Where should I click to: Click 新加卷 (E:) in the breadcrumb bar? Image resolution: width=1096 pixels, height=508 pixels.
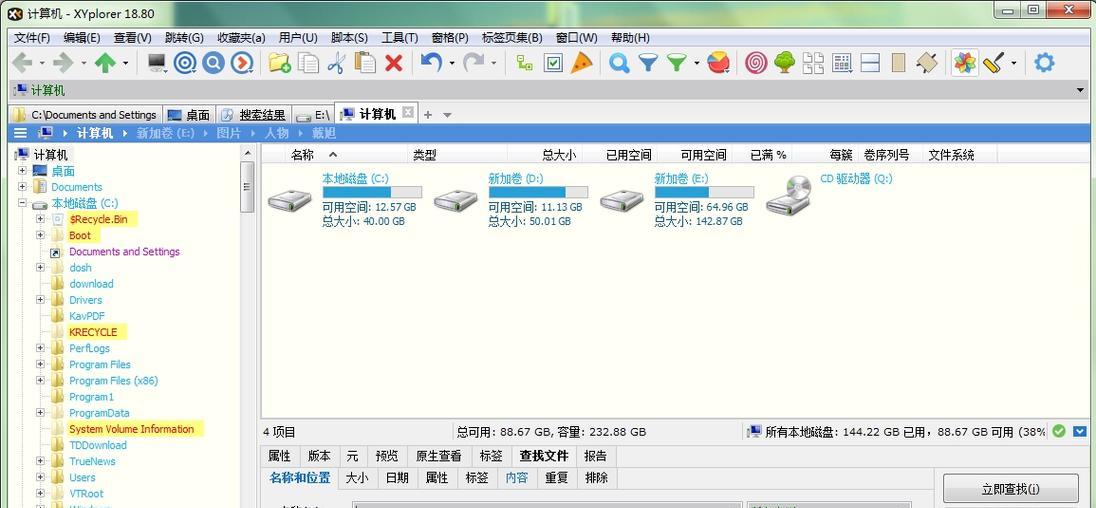166,133
